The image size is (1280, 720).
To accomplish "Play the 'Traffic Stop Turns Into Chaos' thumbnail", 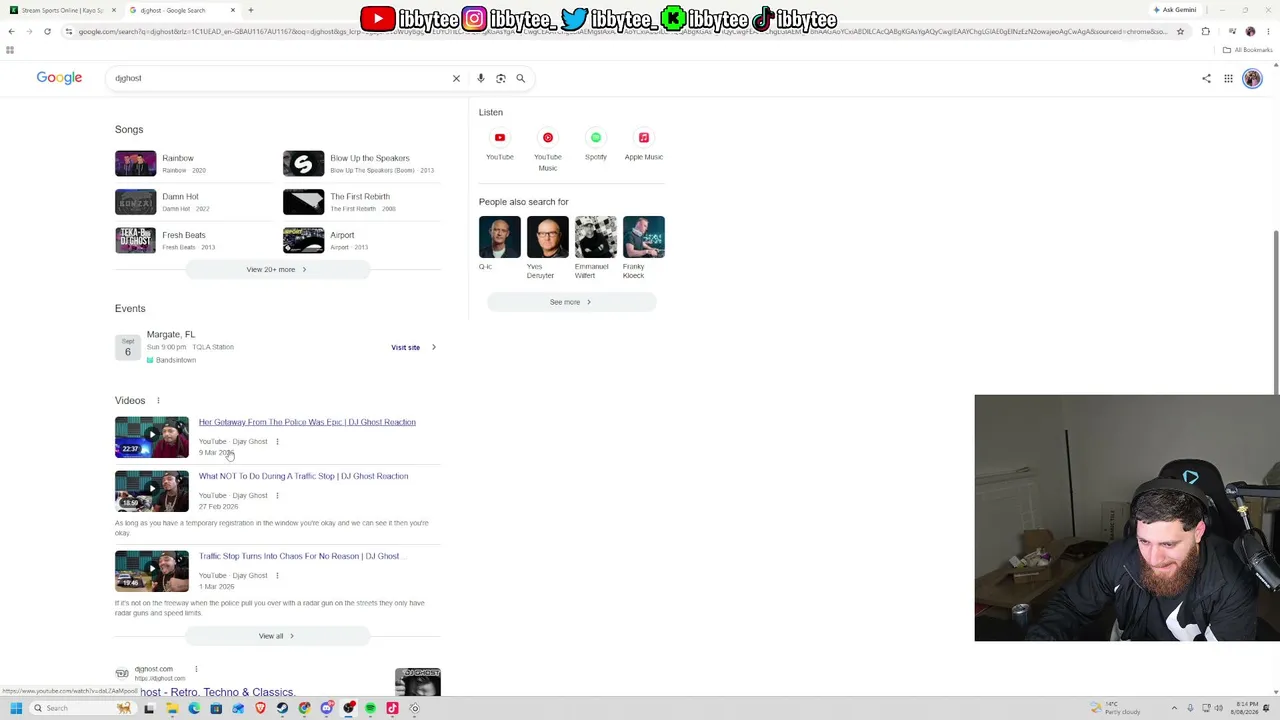I will [152, 571].
